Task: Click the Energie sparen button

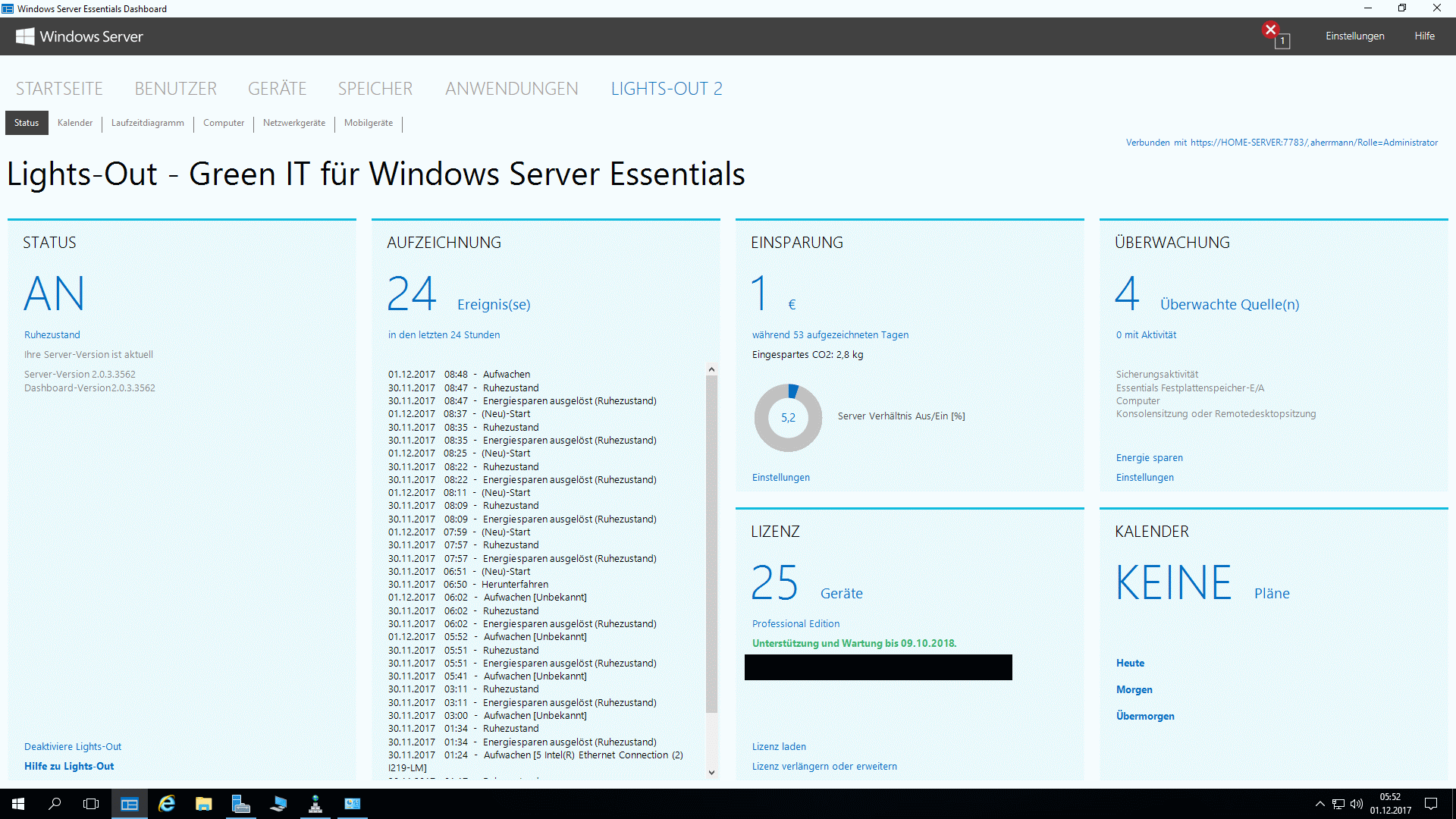Action: pos(1151,458)
